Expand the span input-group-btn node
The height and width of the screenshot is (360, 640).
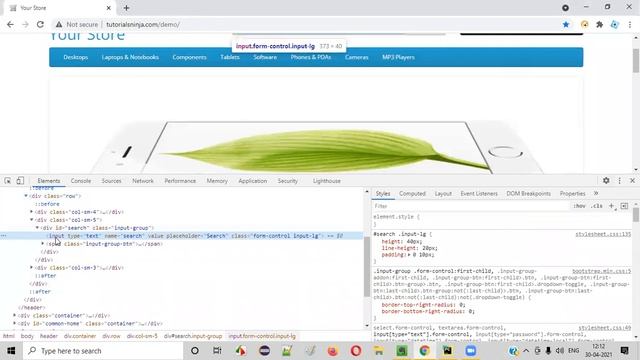tap(43, 244)
